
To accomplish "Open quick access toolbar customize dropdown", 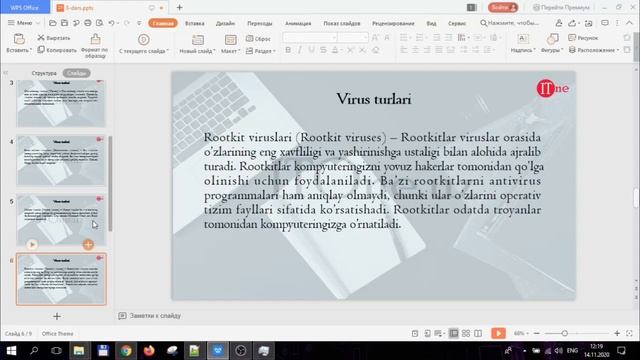I will (x=139, y=23).
